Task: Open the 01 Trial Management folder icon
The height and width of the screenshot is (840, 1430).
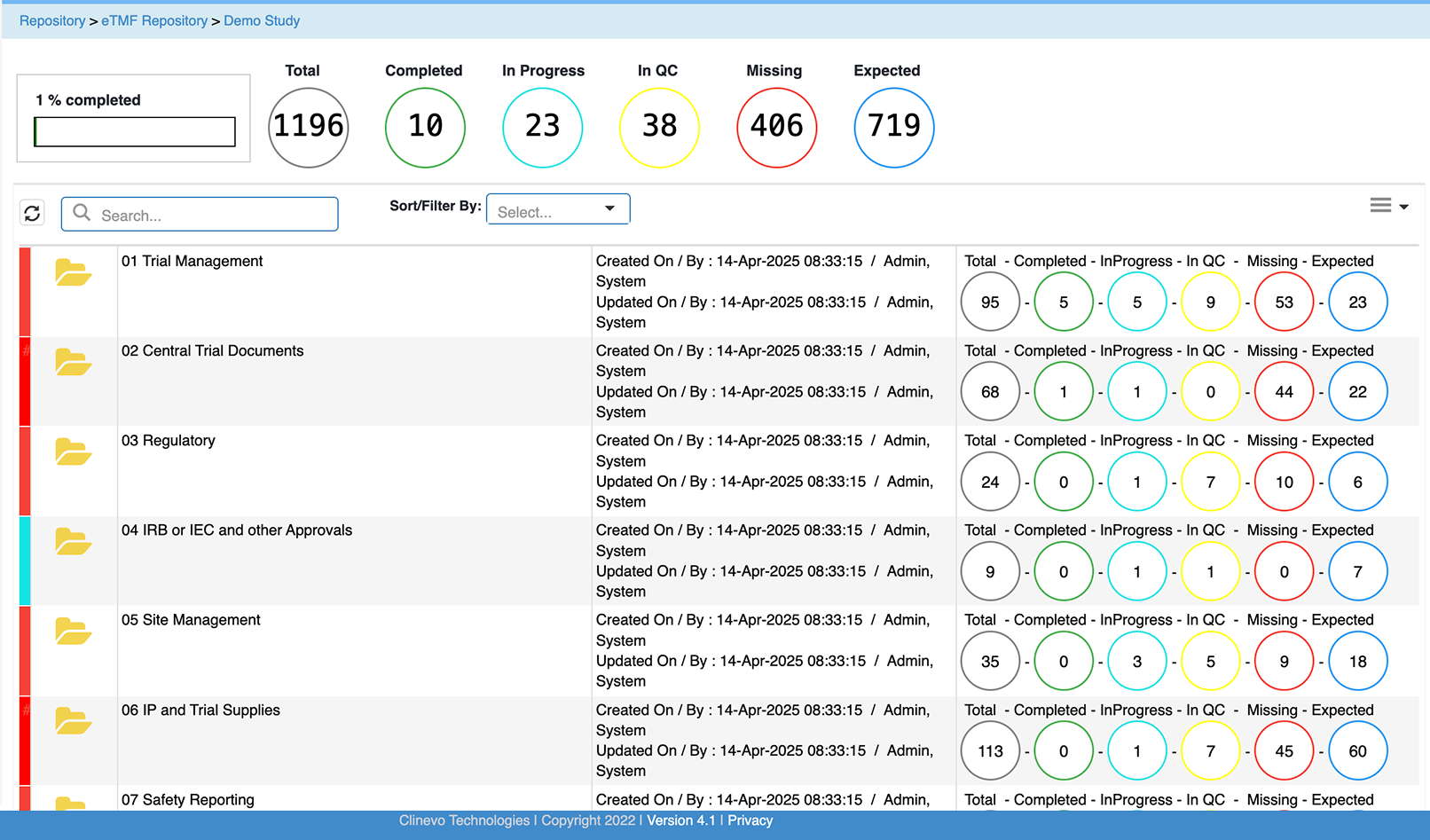Action: (x=73, y=272)
